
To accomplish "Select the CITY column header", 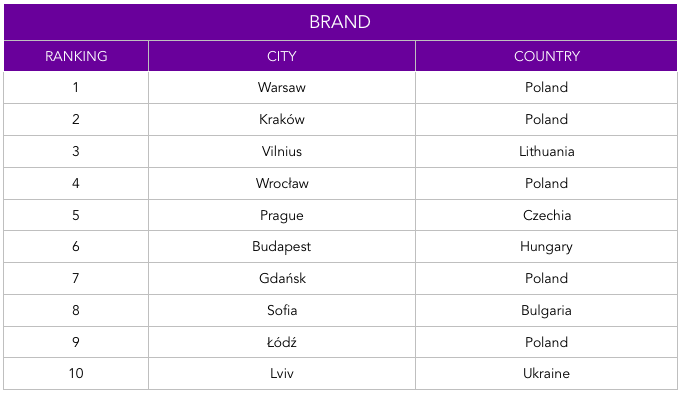I will tap(281, 56).
